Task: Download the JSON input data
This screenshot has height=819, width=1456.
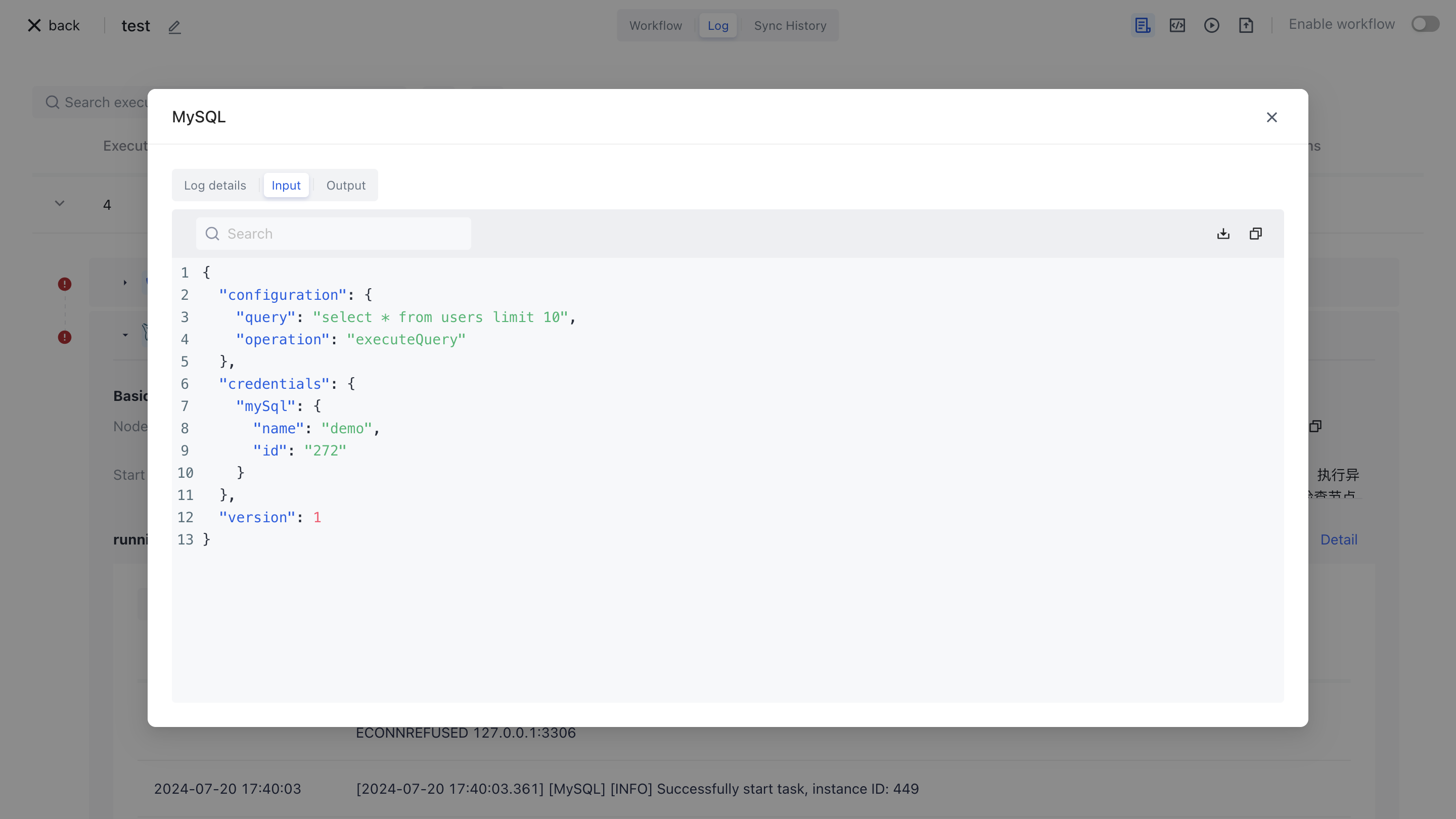Action: click(x=1223, y=234)
